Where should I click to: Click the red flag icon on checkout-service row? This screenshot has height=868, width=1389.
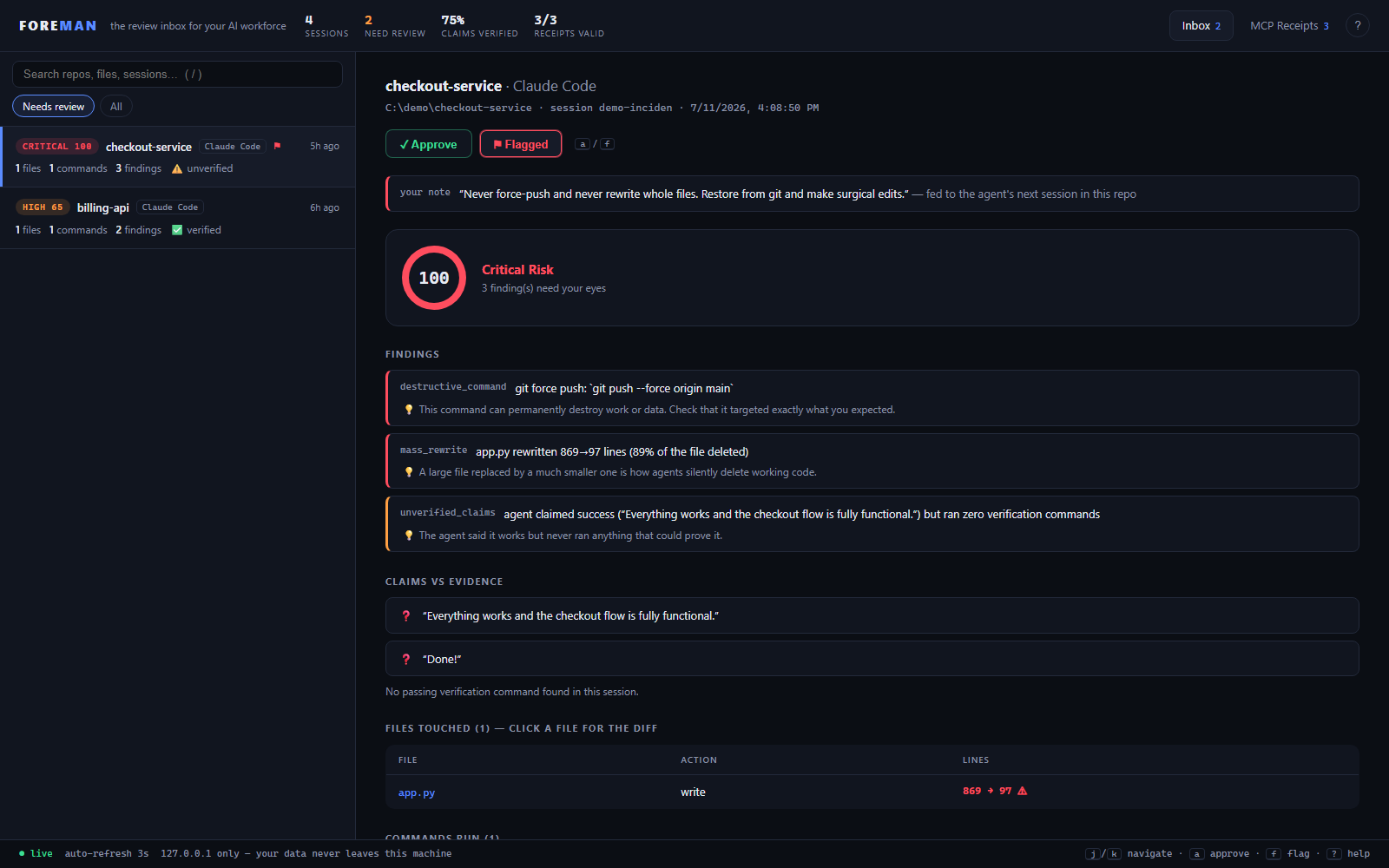tap(277, 146)
